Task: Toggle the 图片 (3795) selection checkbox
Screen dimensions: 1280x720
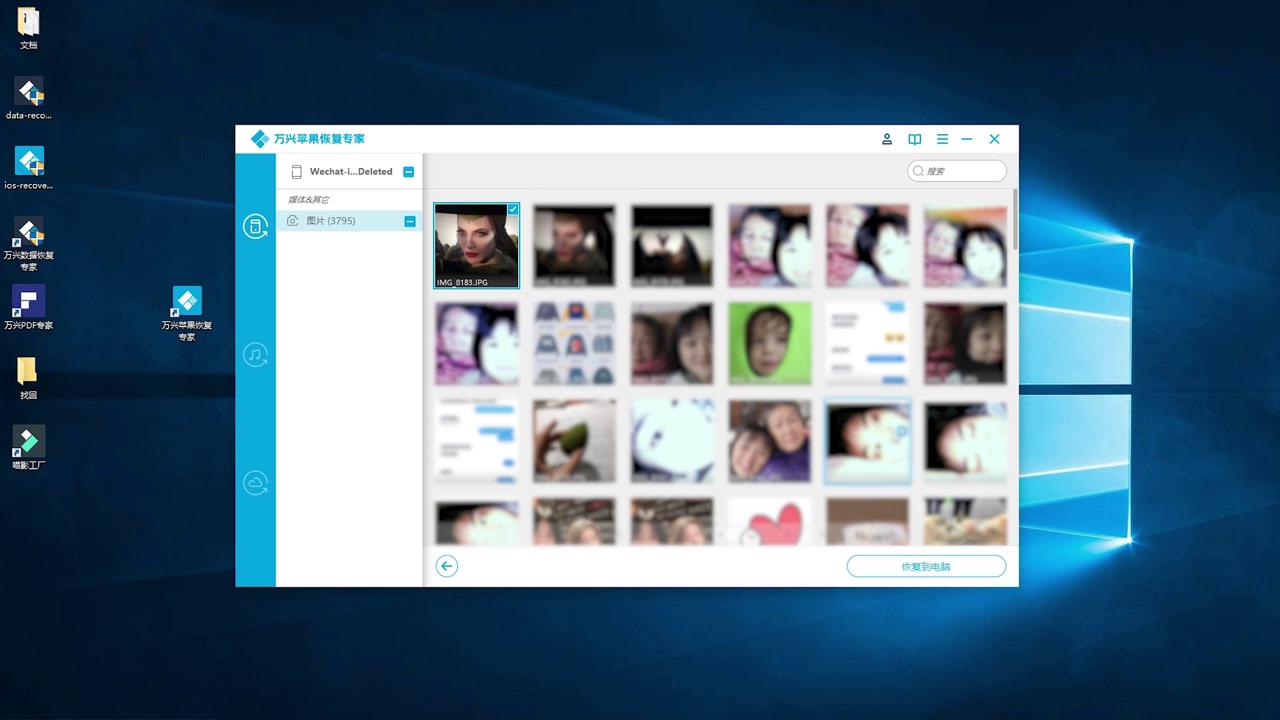Action: click(409, 221)
